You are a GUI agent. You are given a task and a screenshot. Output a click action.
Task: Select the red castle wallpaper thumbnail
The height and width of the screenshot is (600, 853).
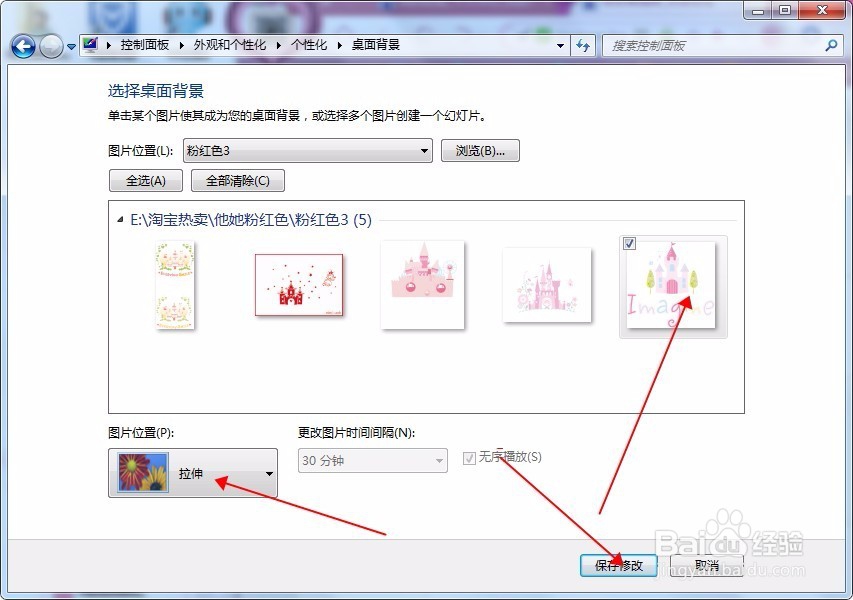(299, 285)
